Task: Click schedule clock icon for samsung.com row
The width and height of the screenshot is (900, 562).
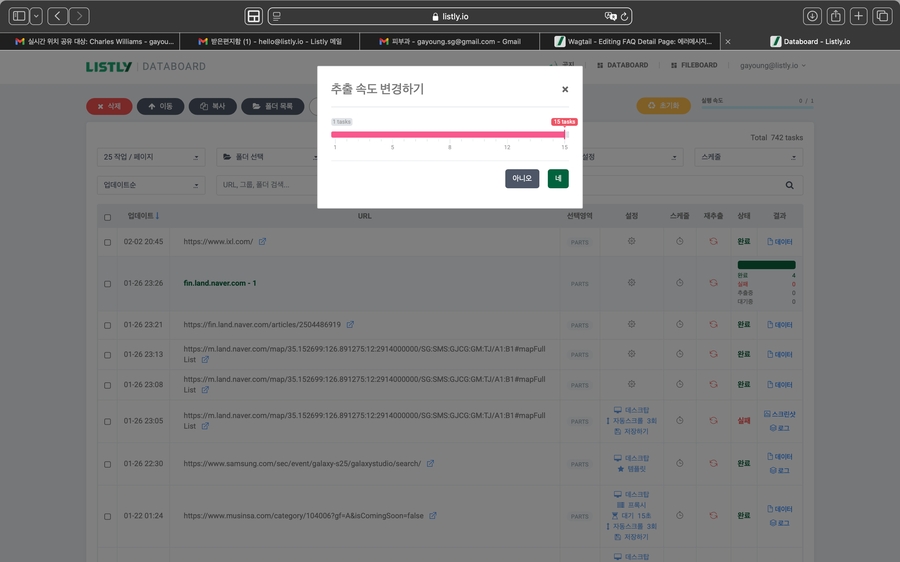Action: pos(680,463)
